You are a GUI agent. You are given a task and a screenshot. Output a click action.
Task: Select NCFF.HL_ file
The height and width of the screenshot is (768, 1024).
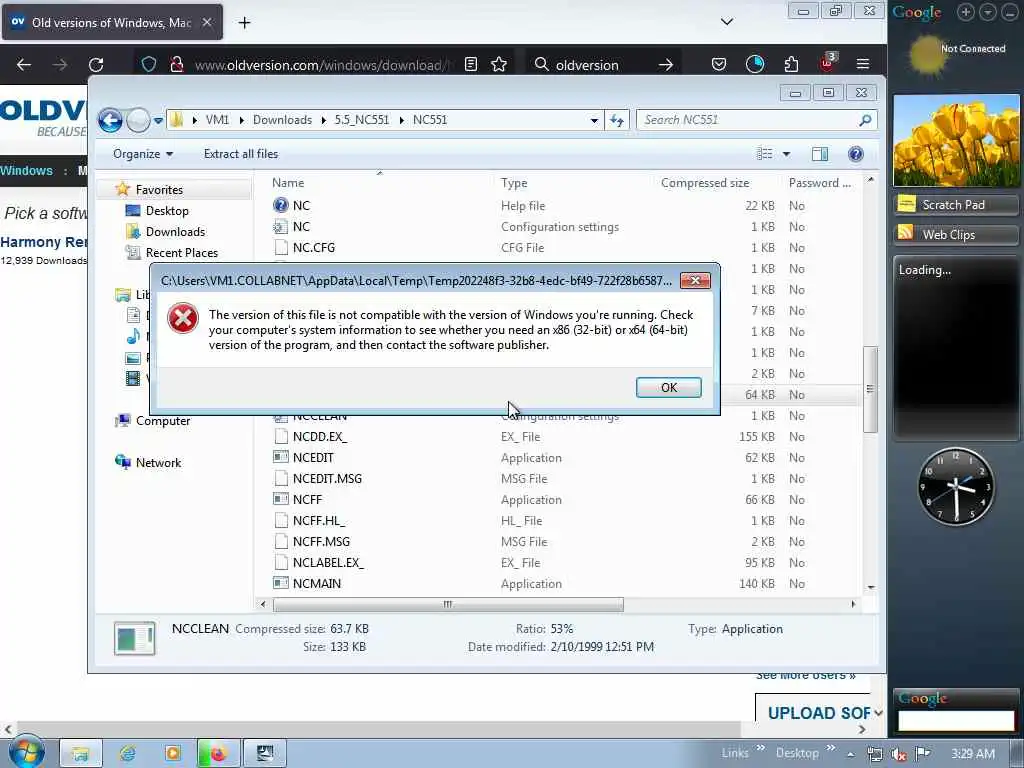click(319, 520)
